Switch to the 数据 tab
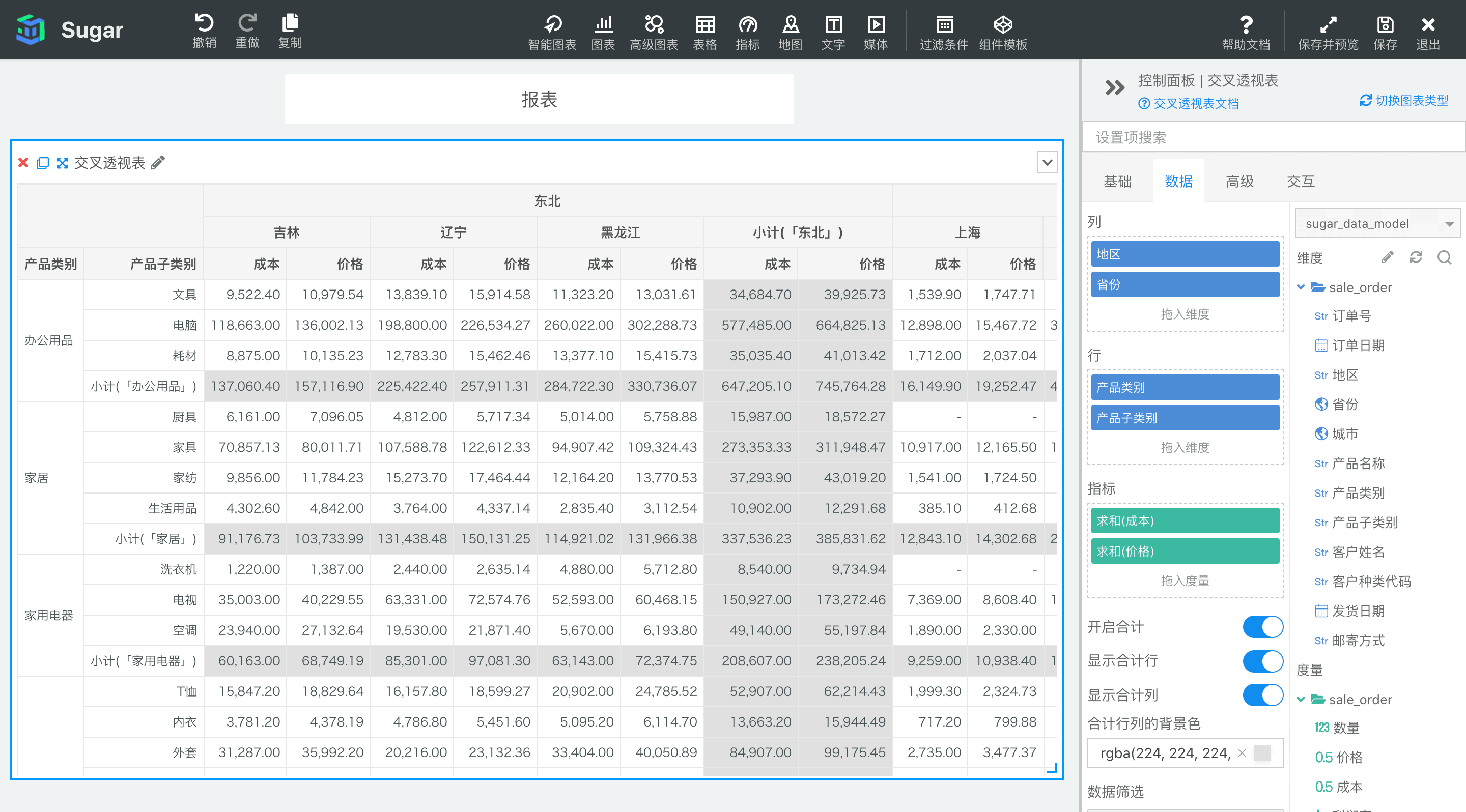 point(1178,181)
